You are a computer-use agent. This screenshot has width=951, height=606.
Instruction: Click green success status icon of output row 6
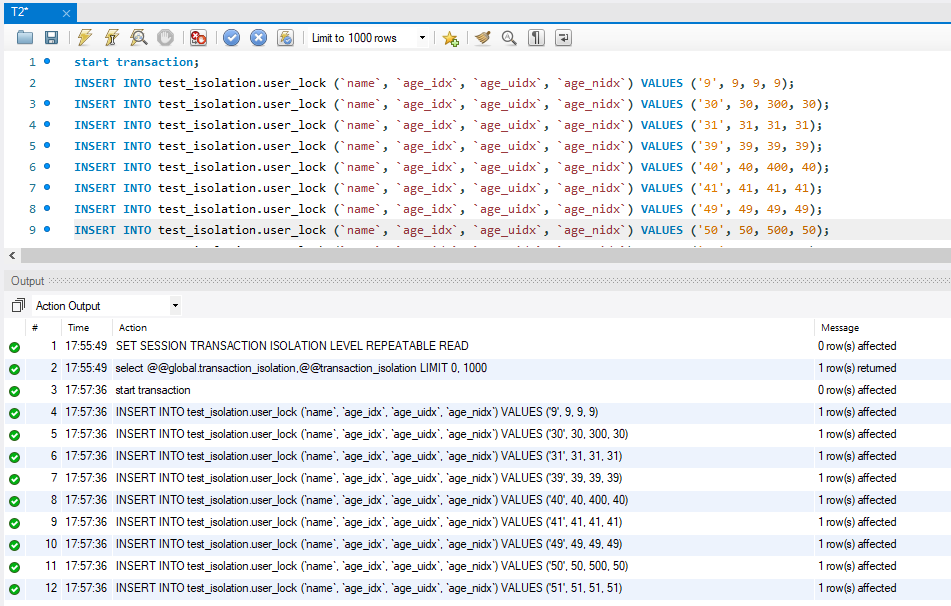tap(15, 457)
